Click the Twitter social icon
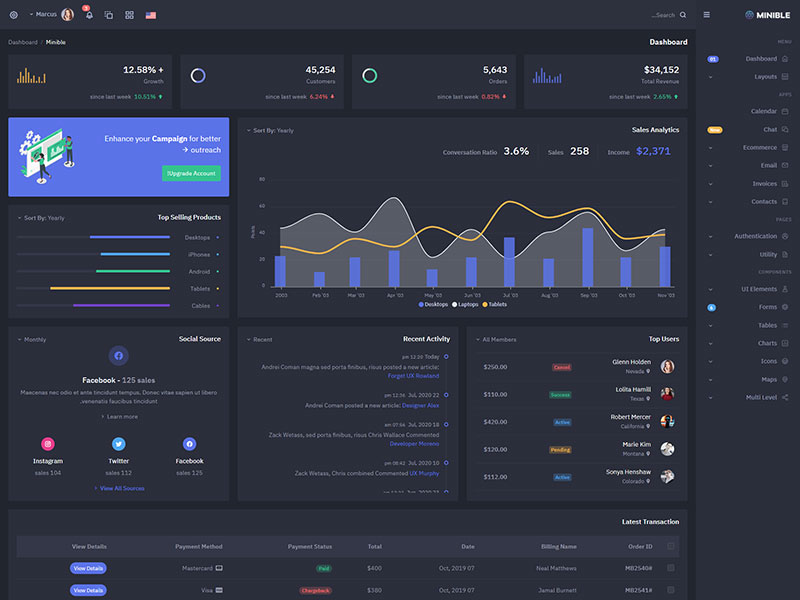This screenshot has height=600, width=800. coord(118,444)
